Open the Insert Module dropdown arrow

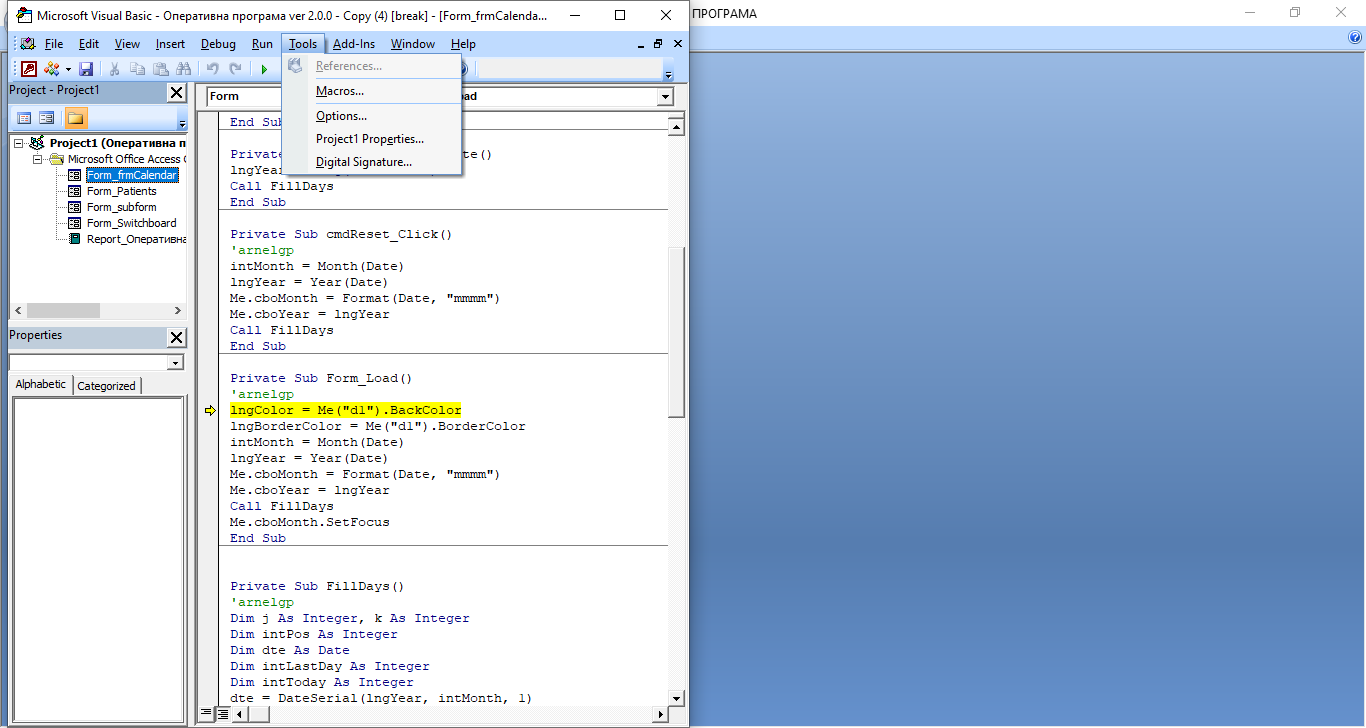[68, 69]
